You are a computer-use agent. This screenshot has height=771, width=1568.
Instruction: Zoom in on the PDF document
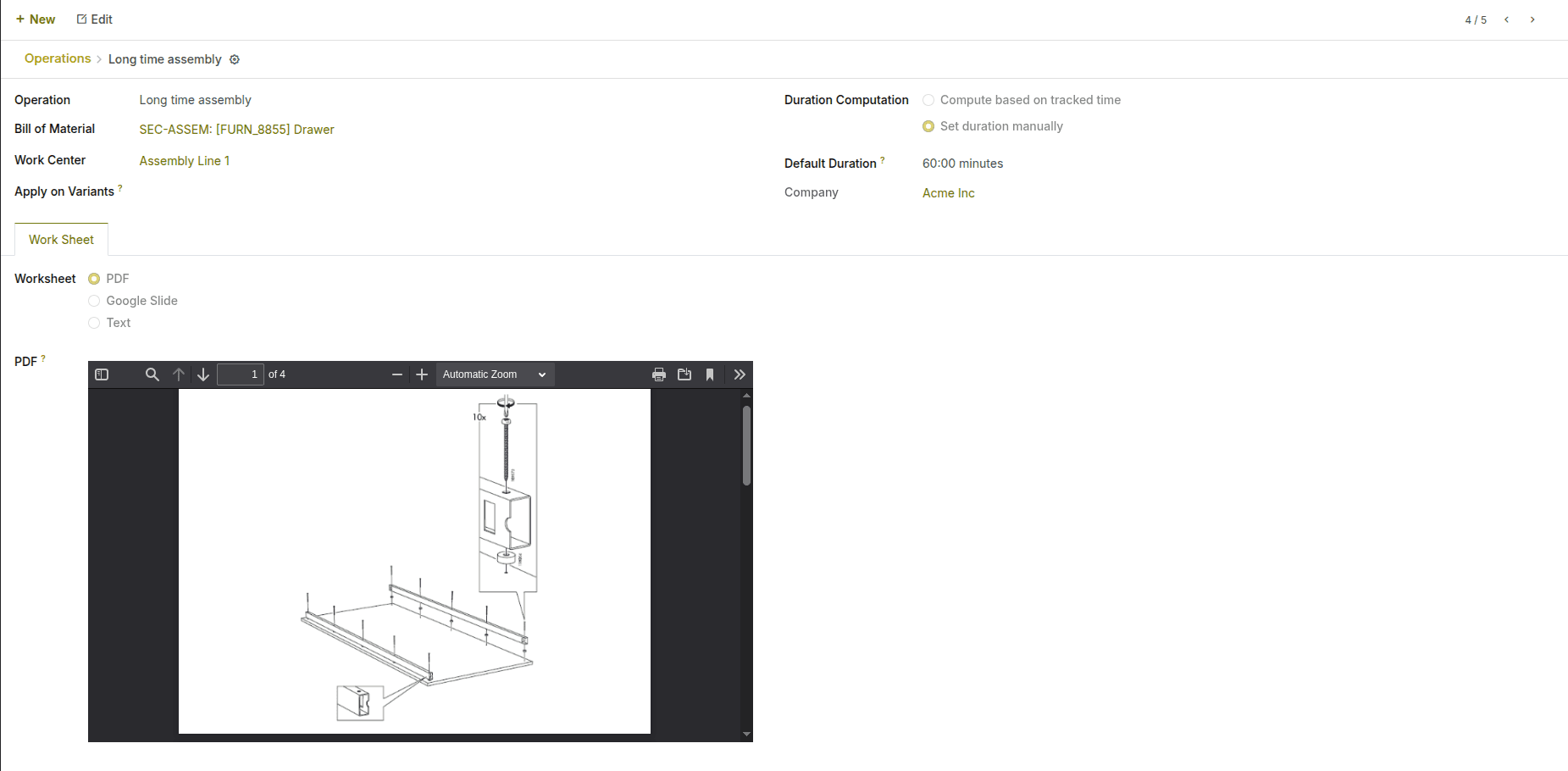coord(422,374)
